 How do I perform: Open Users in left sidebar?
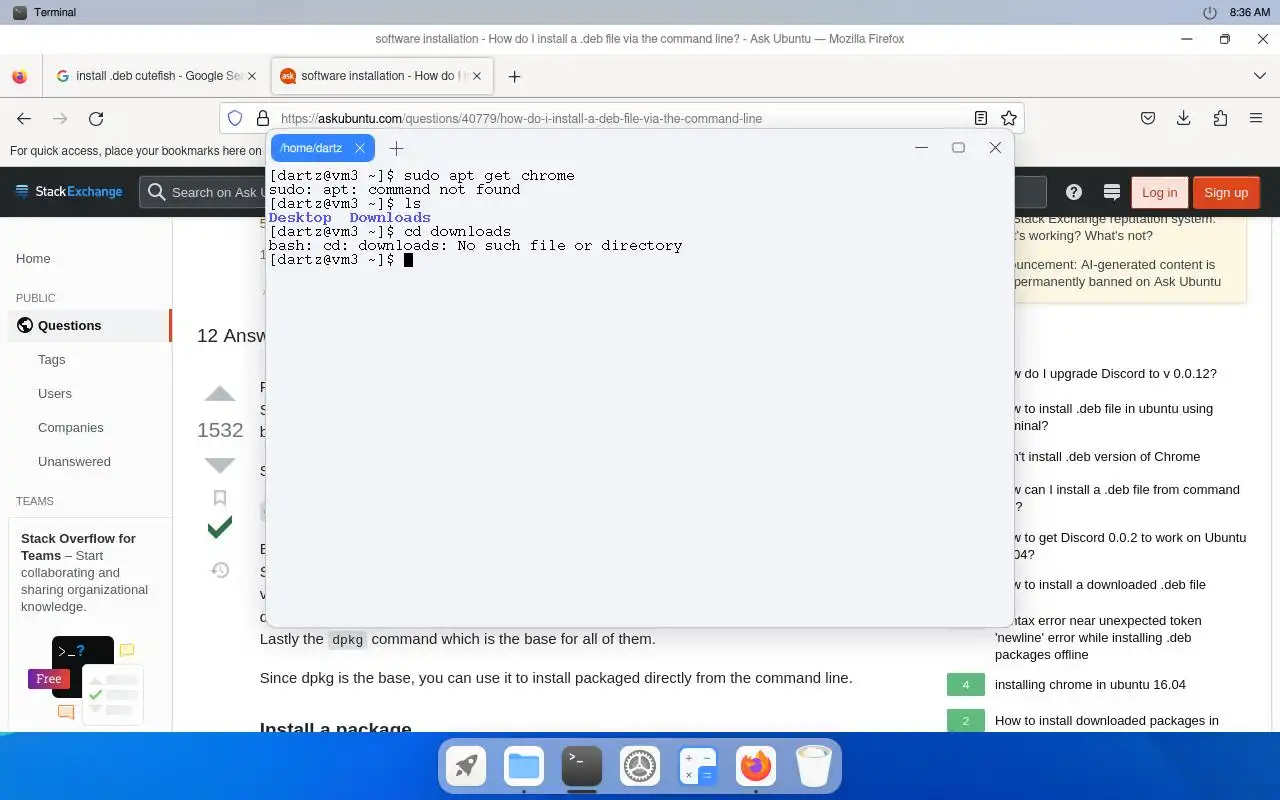pyautogui.click(x=55, y=393)
